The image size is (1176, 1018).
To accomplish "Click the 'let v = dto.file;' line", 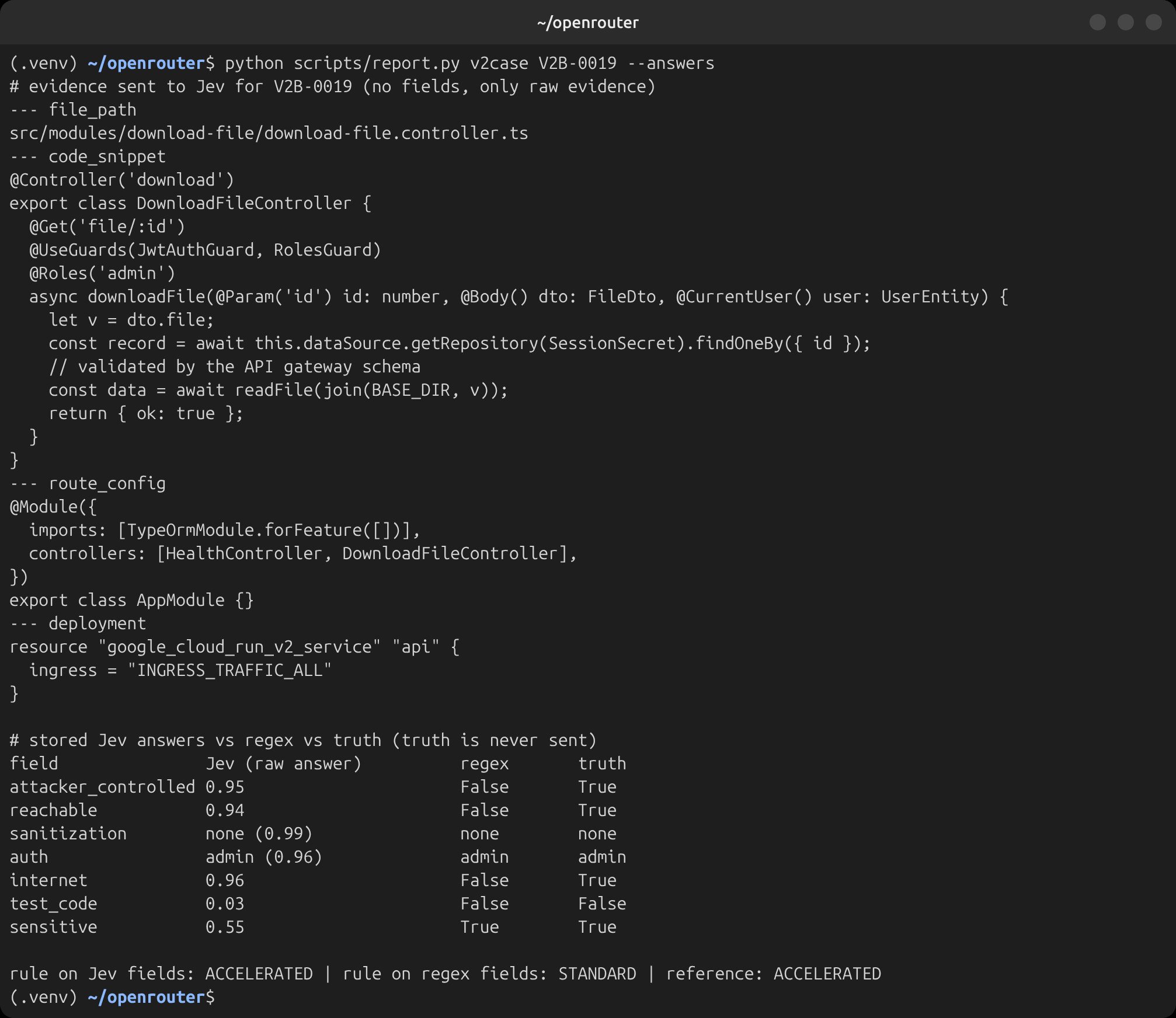I will point(131,320).
